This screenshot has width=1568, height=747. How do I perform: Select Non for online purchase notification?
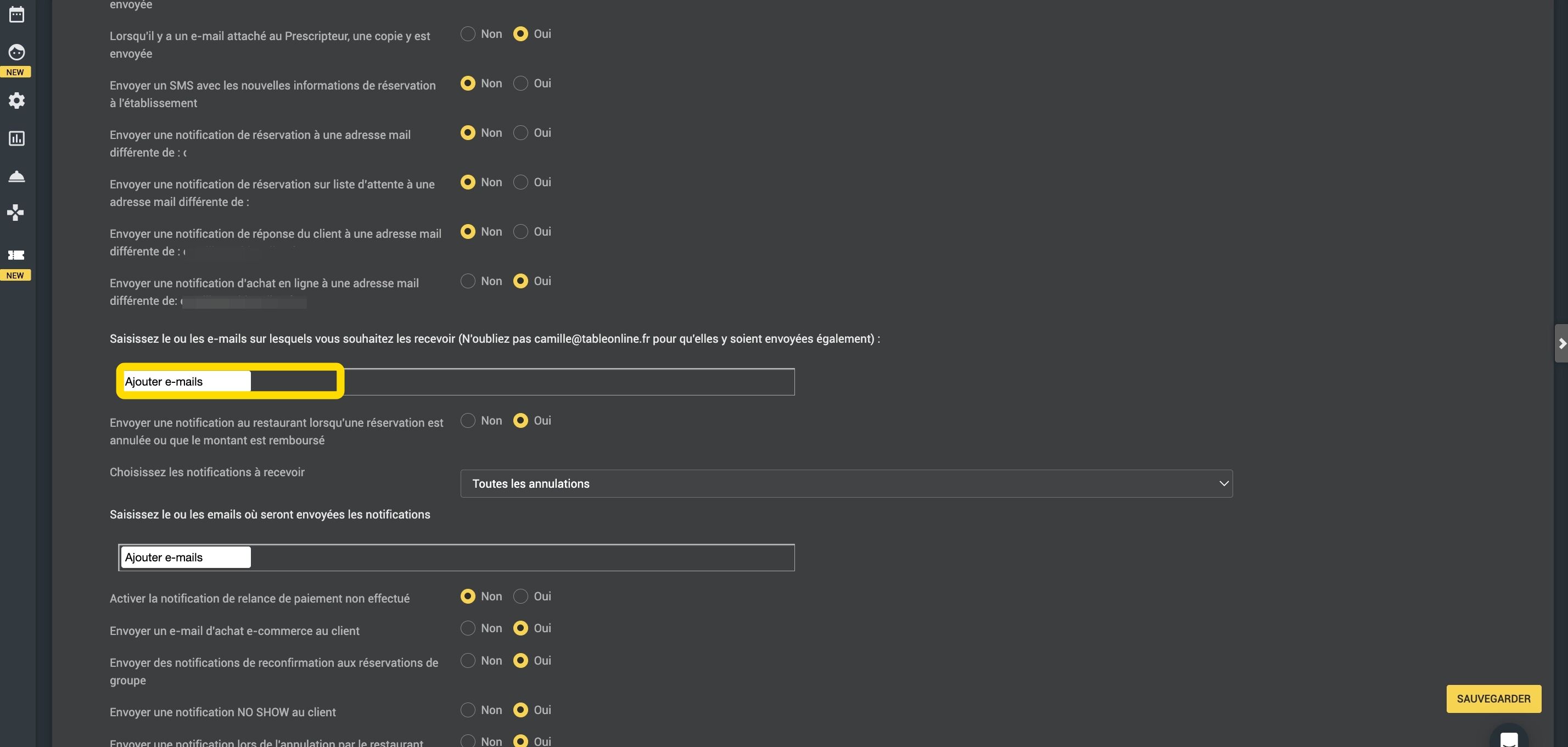click(467, 281)
